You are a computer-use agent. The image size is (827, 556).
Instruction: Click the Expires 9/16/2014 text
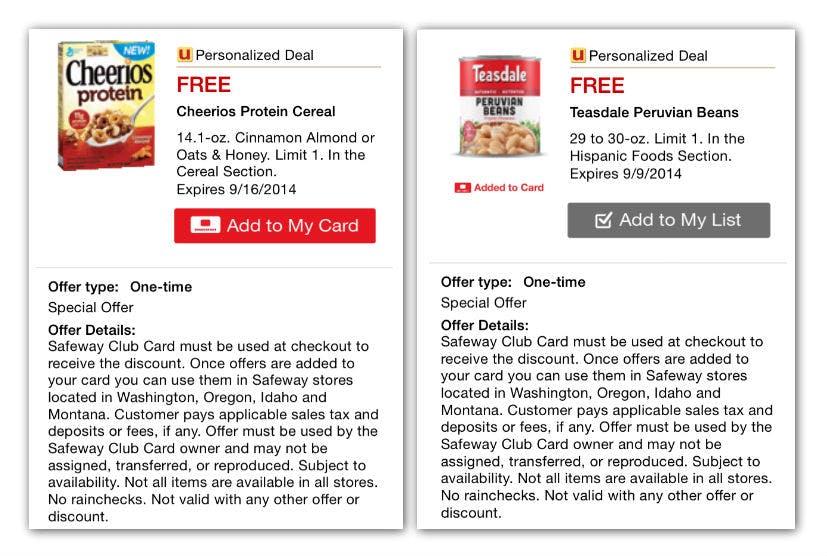point(236,189)
